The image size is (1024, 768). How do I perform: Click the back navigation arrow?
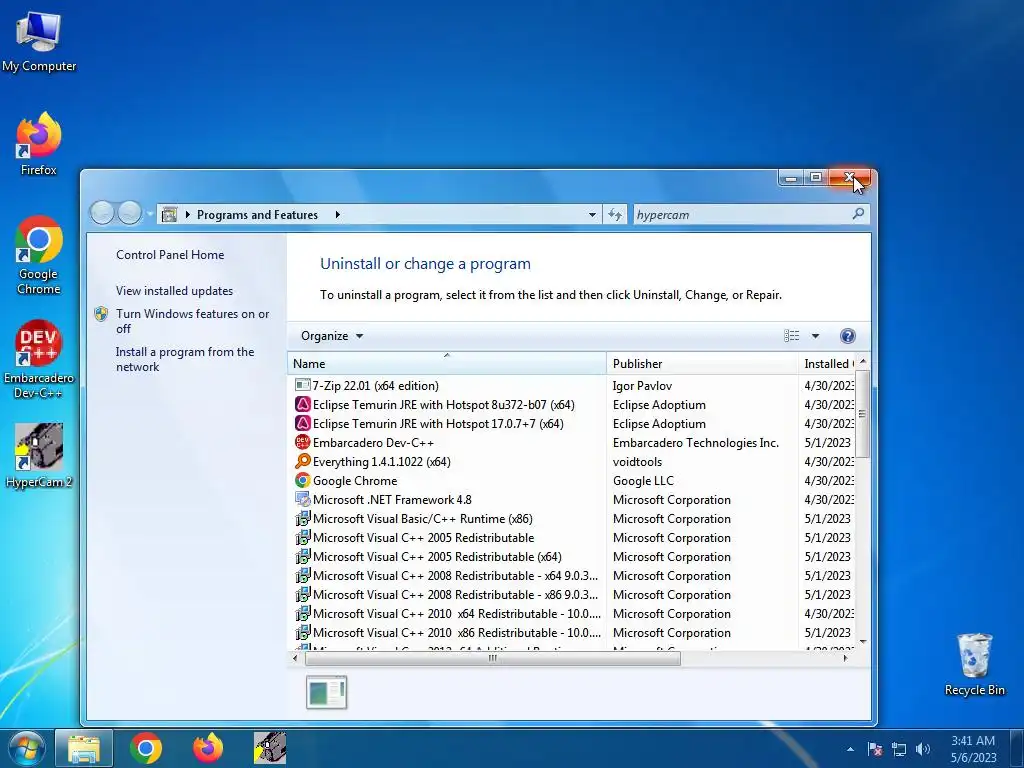[x=102, y=213]
